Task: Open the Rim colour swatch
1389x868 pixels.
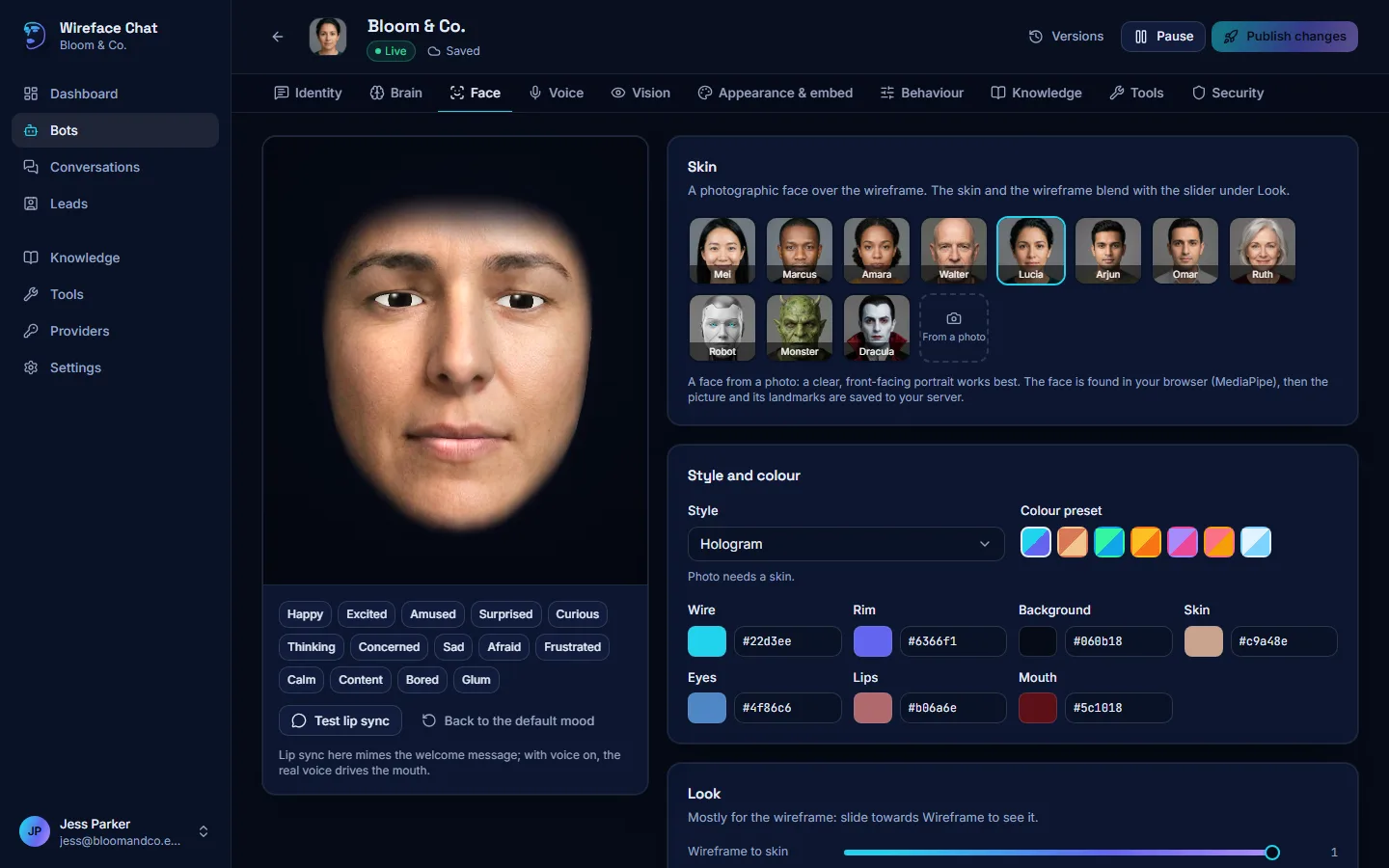Action: point(873,641)
